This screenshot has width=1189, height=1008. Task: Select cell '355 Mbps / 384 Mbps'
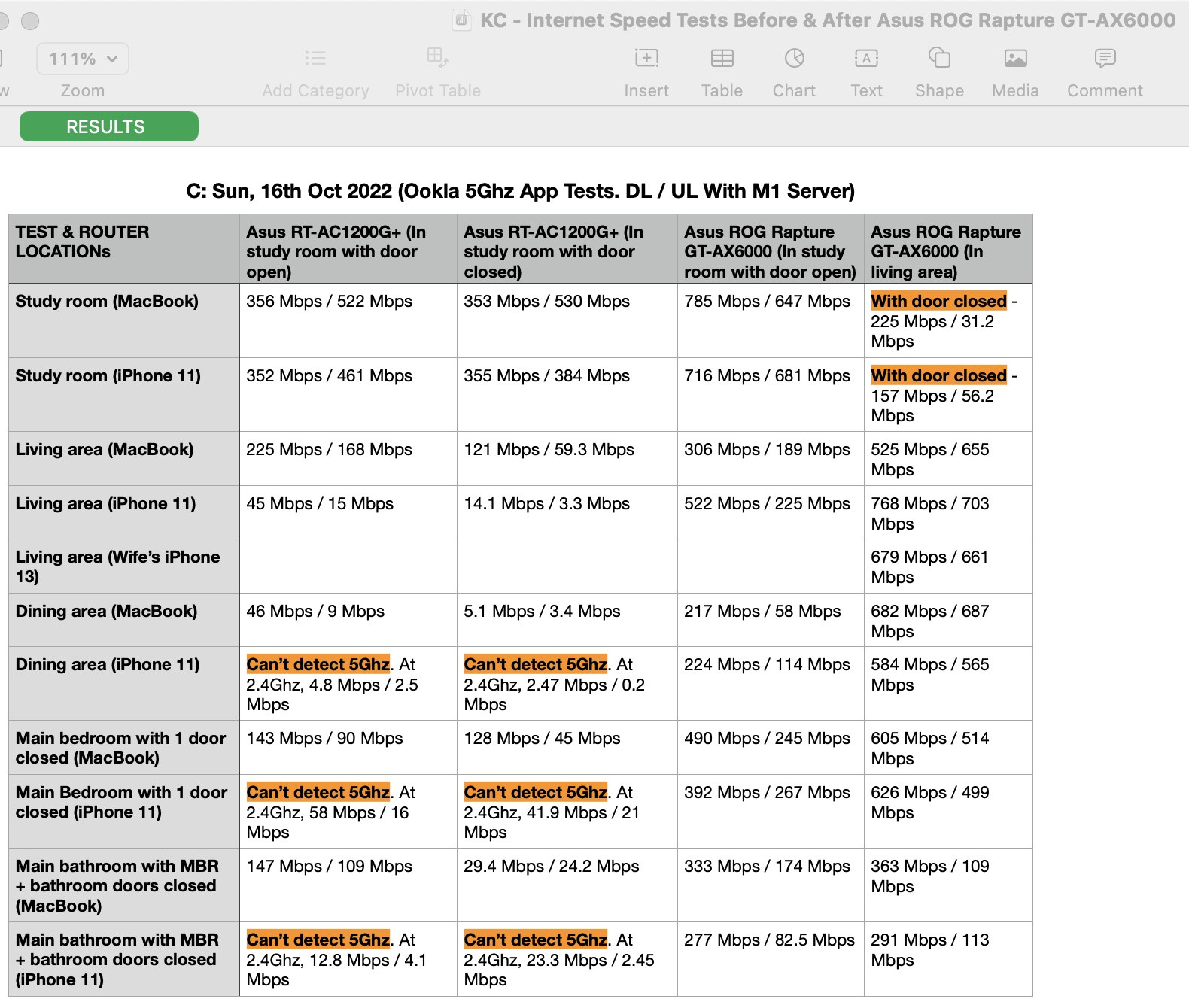click(x=567, y=395)
